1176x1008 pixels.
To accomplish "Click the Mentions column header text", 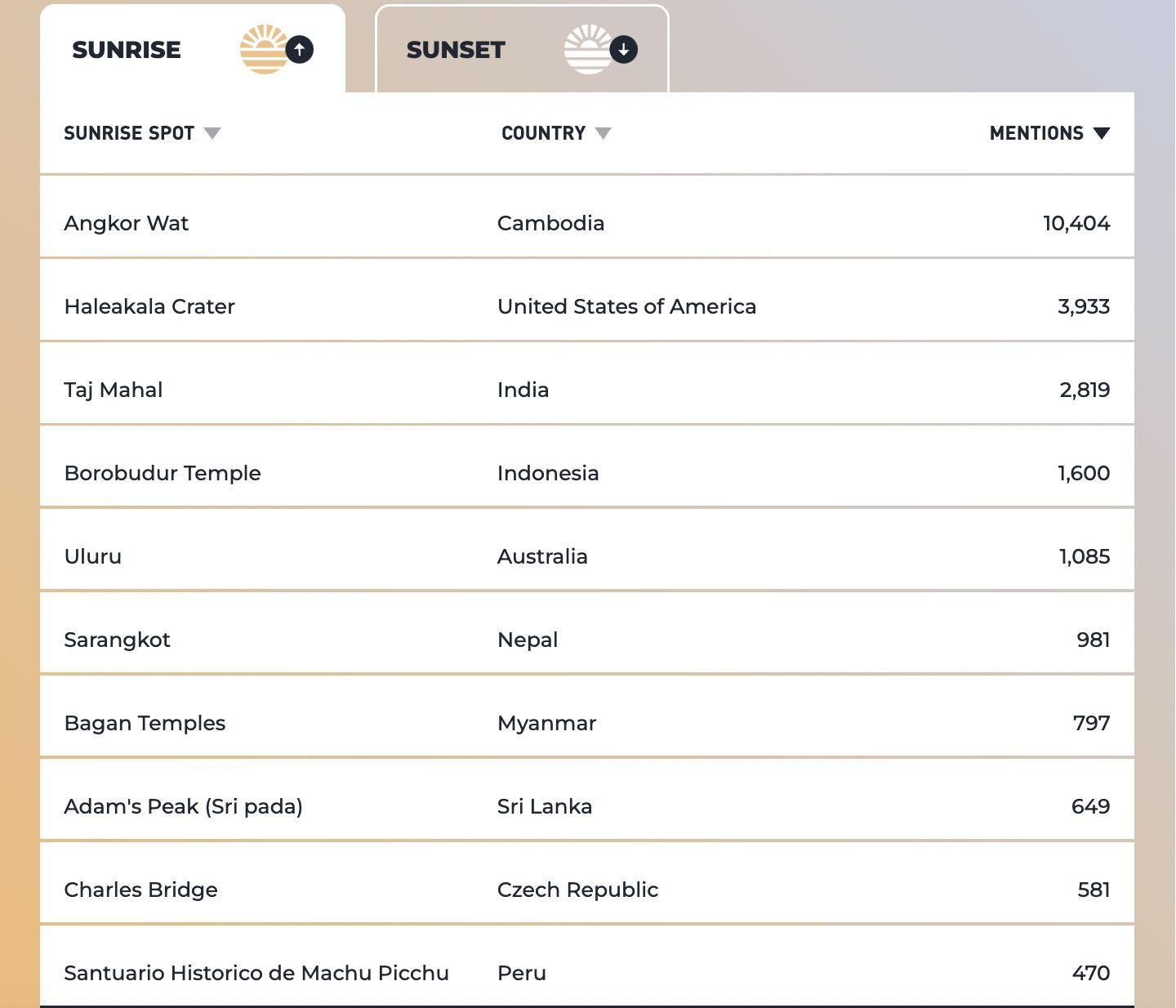I will [x=1036, y=133].
